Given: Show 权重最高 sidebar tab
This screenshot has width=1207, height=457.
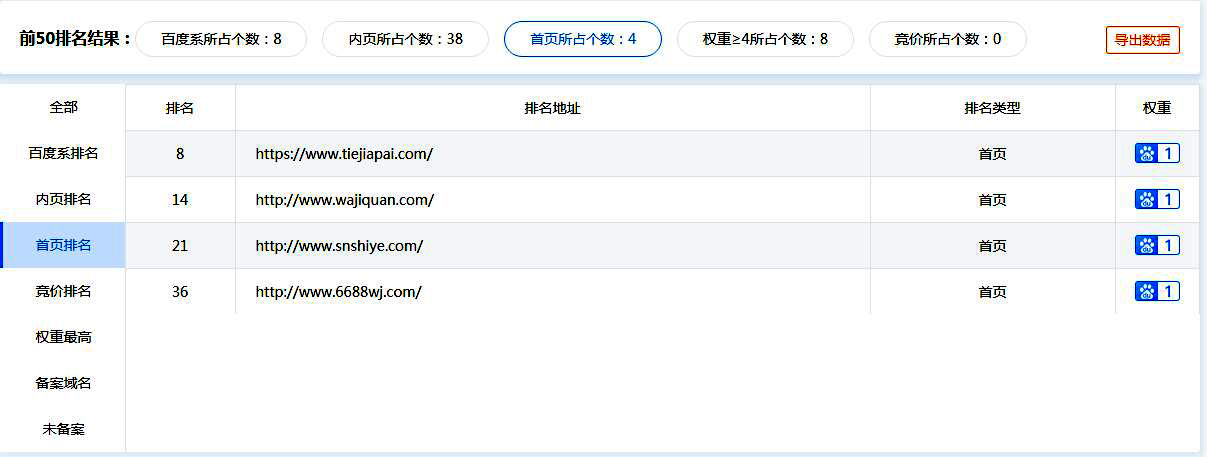Looking at the screenshot, I should (63, 337).
